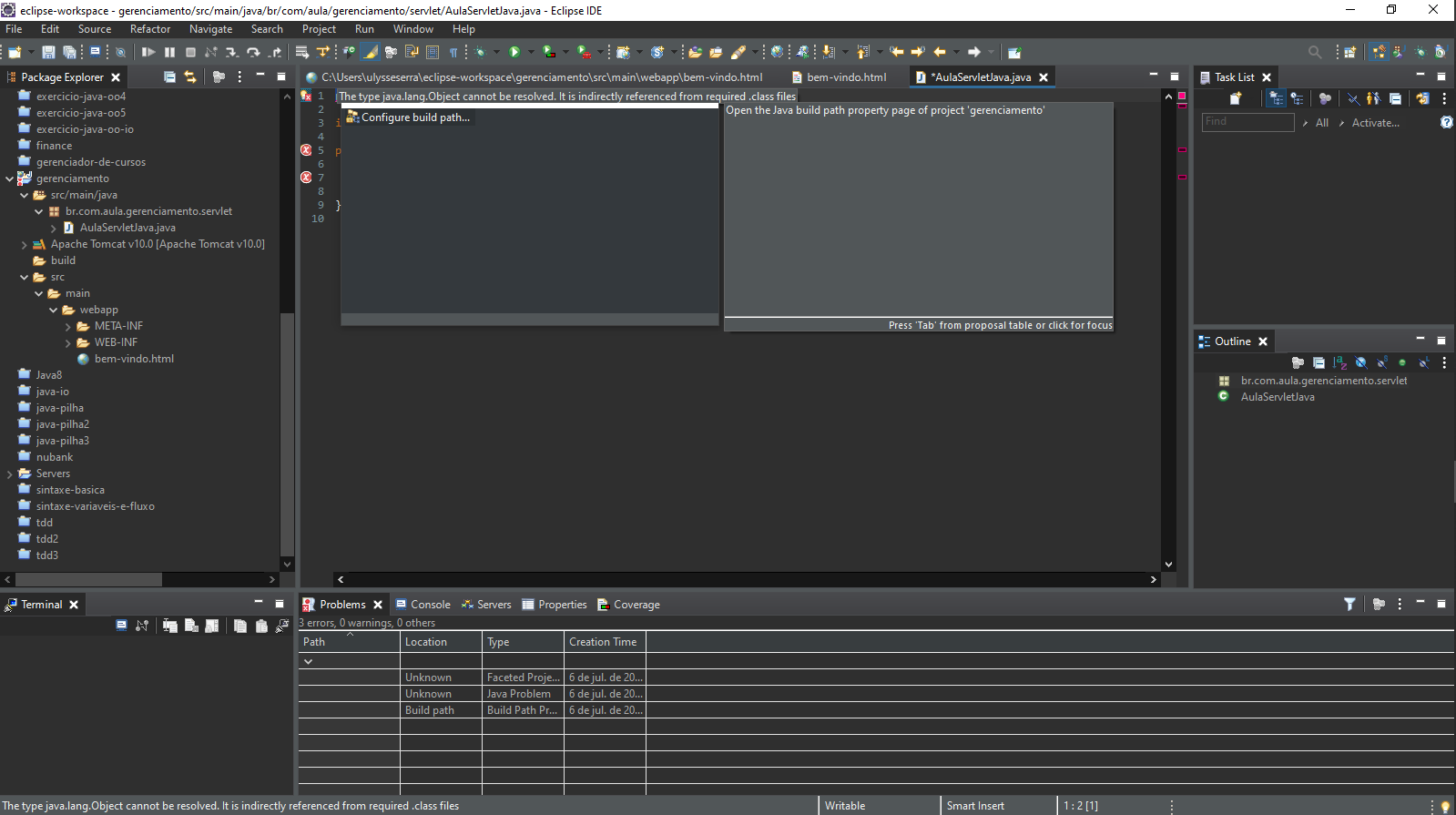1456x815 pixels.
Task: Toggle the highlighted Mark Occurrences icon
Action: pos(371,53)
